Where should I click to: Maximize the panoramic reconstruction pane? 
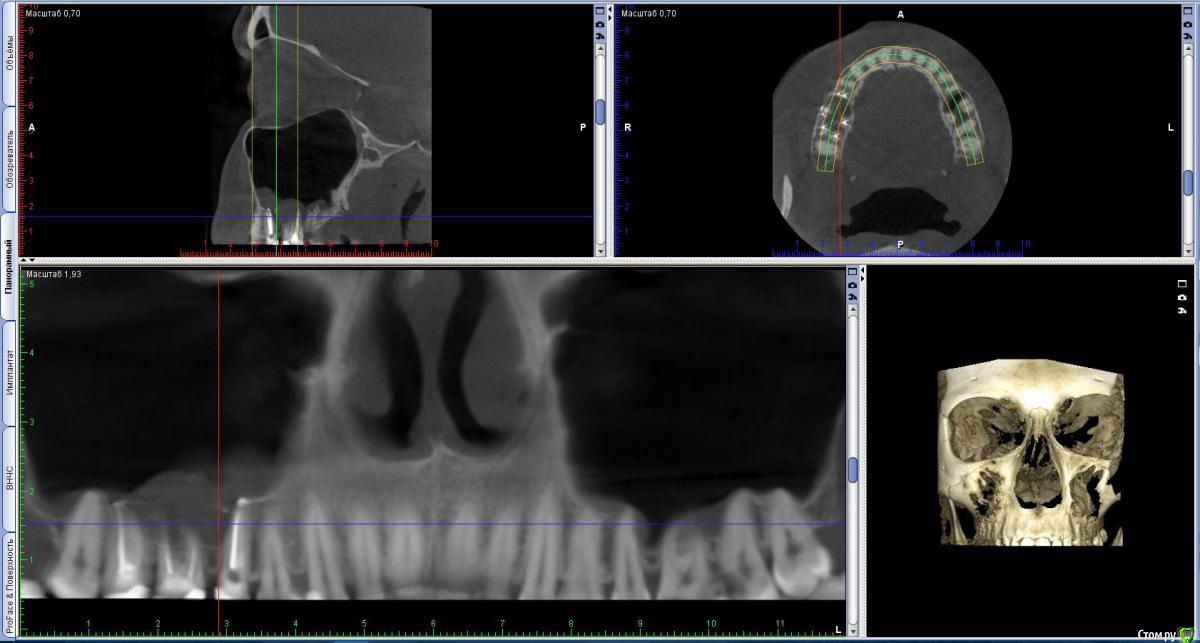(852, 272)
